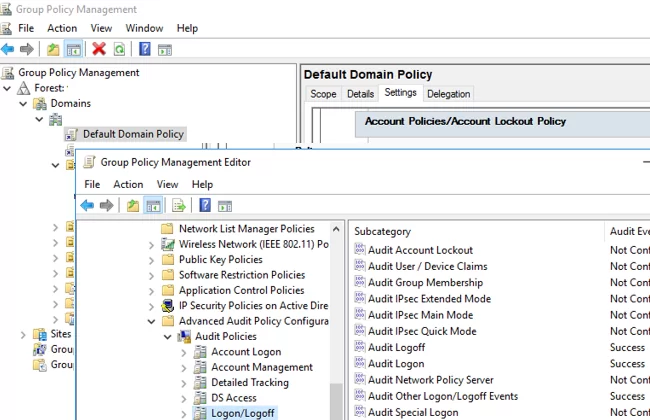Click the Audit Events column header
650x420 pixels.
point(628,231)
